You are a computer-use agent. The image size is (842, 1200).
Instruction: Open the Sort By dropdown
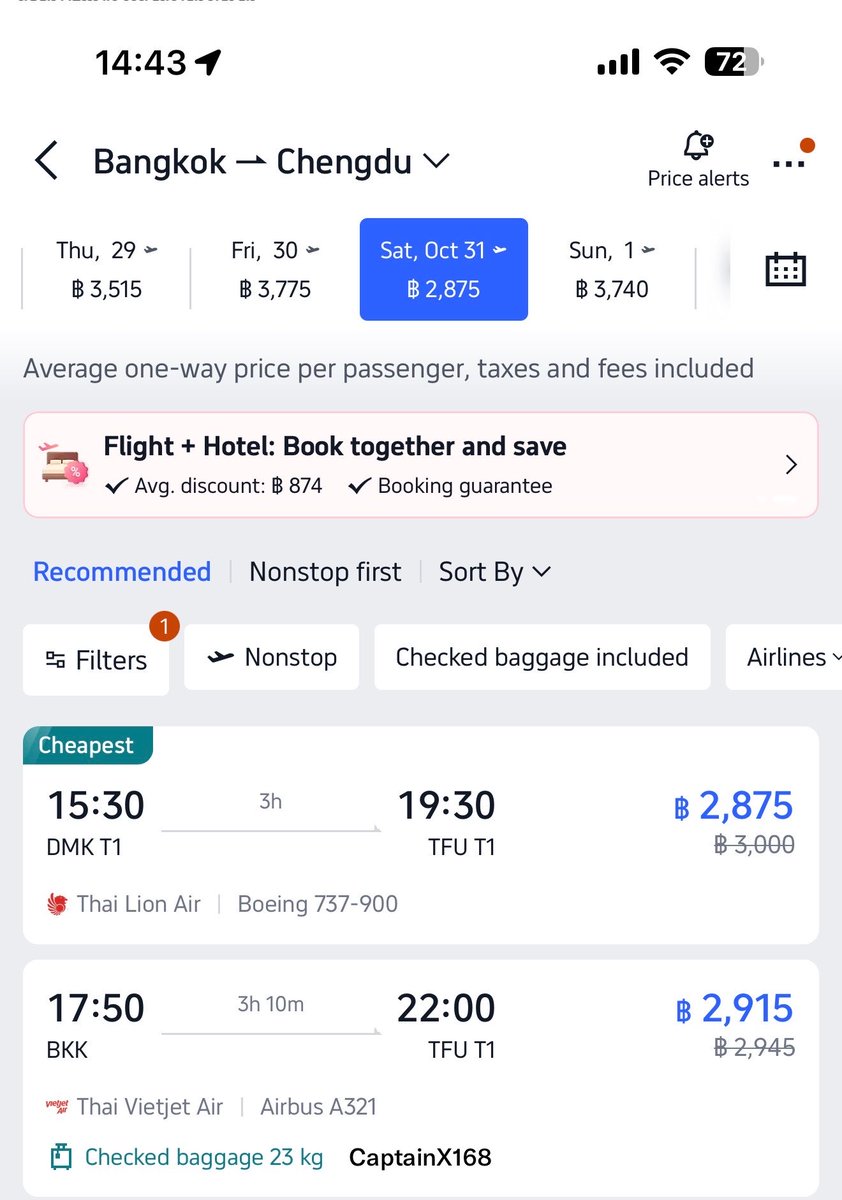point(495,572)
